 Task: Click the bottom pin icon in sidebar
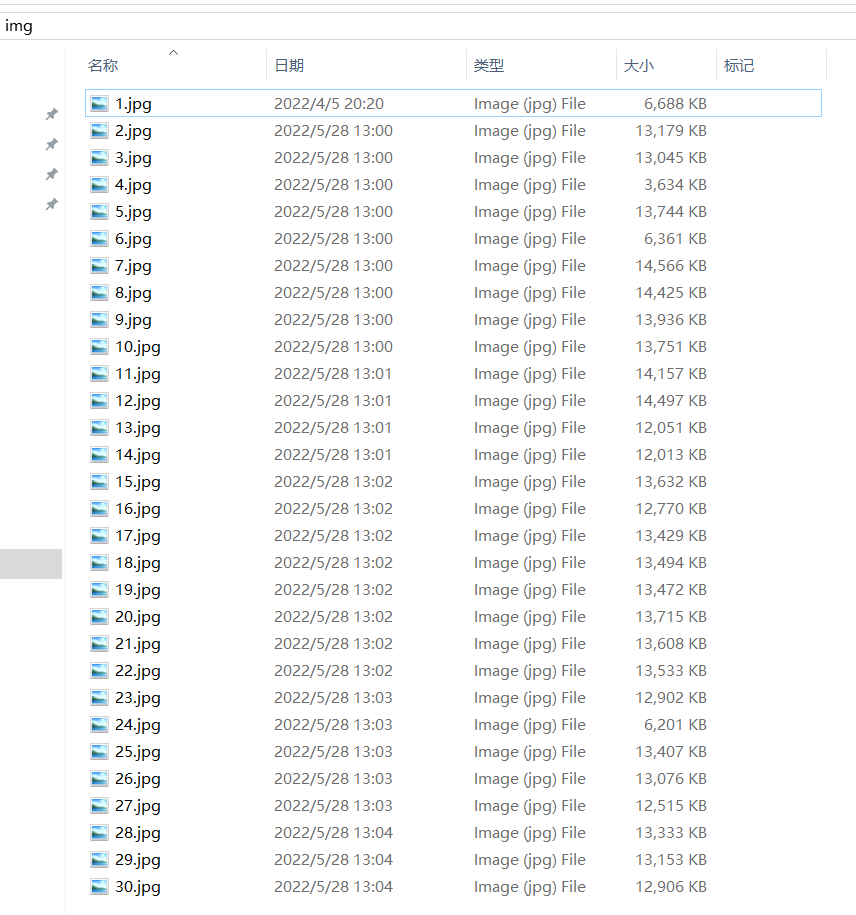click(x=52, y=205)
